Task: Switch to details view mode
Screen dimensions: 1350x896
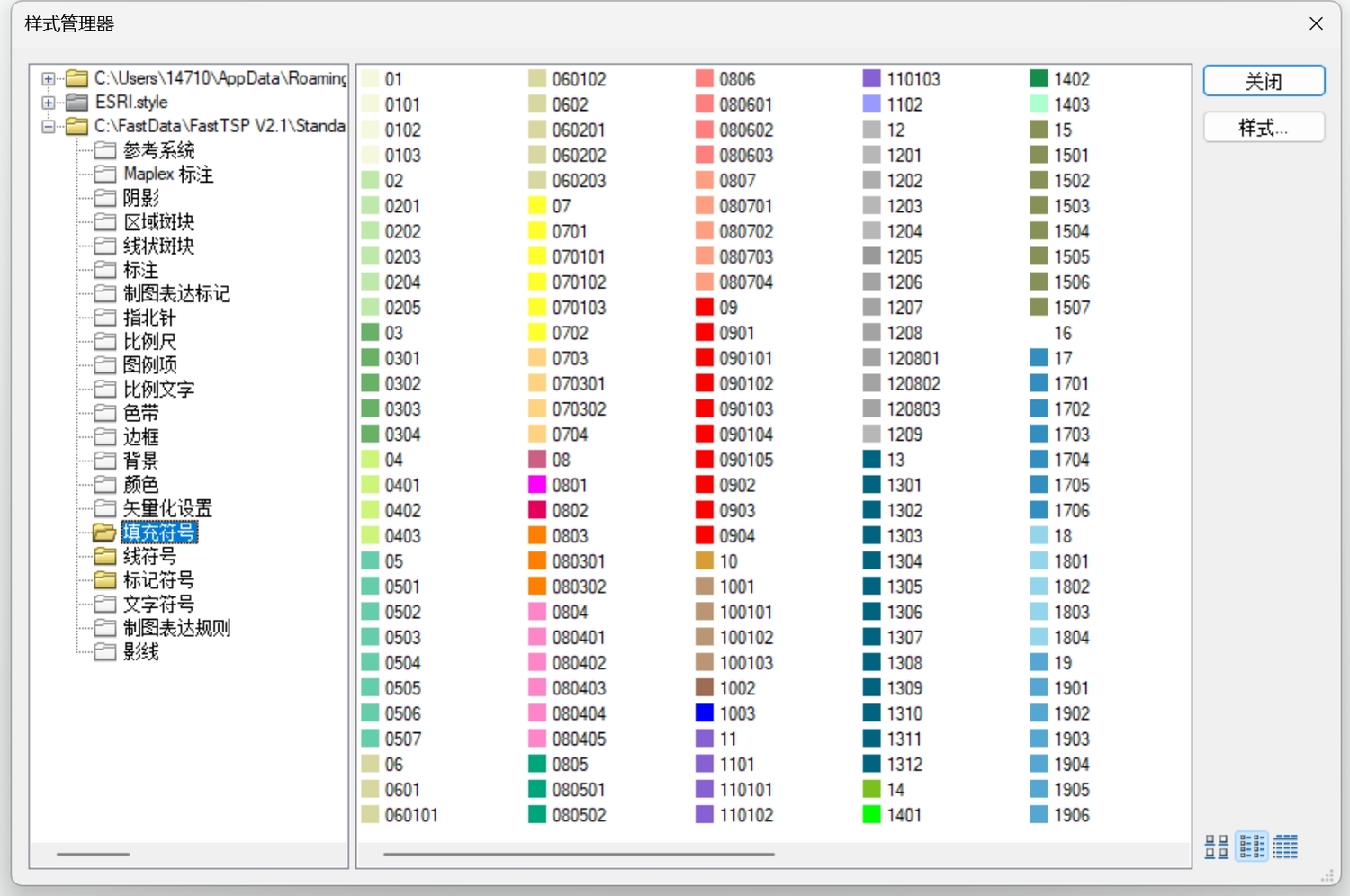Action: pyautogui.click(x=1285, y=847)
